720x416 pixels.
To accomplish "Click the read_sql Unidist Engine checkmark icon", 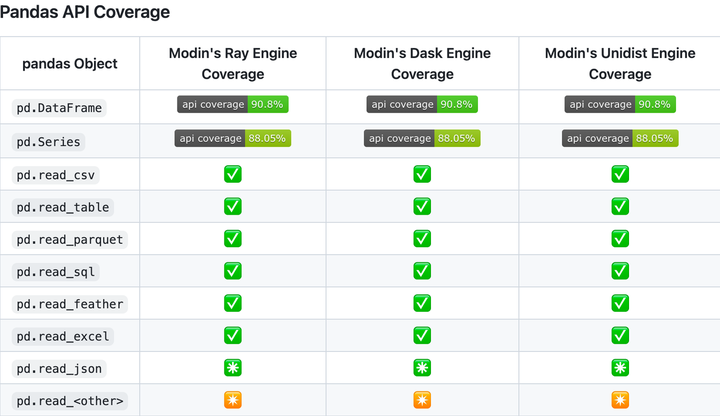I will (x=620, y=271).
